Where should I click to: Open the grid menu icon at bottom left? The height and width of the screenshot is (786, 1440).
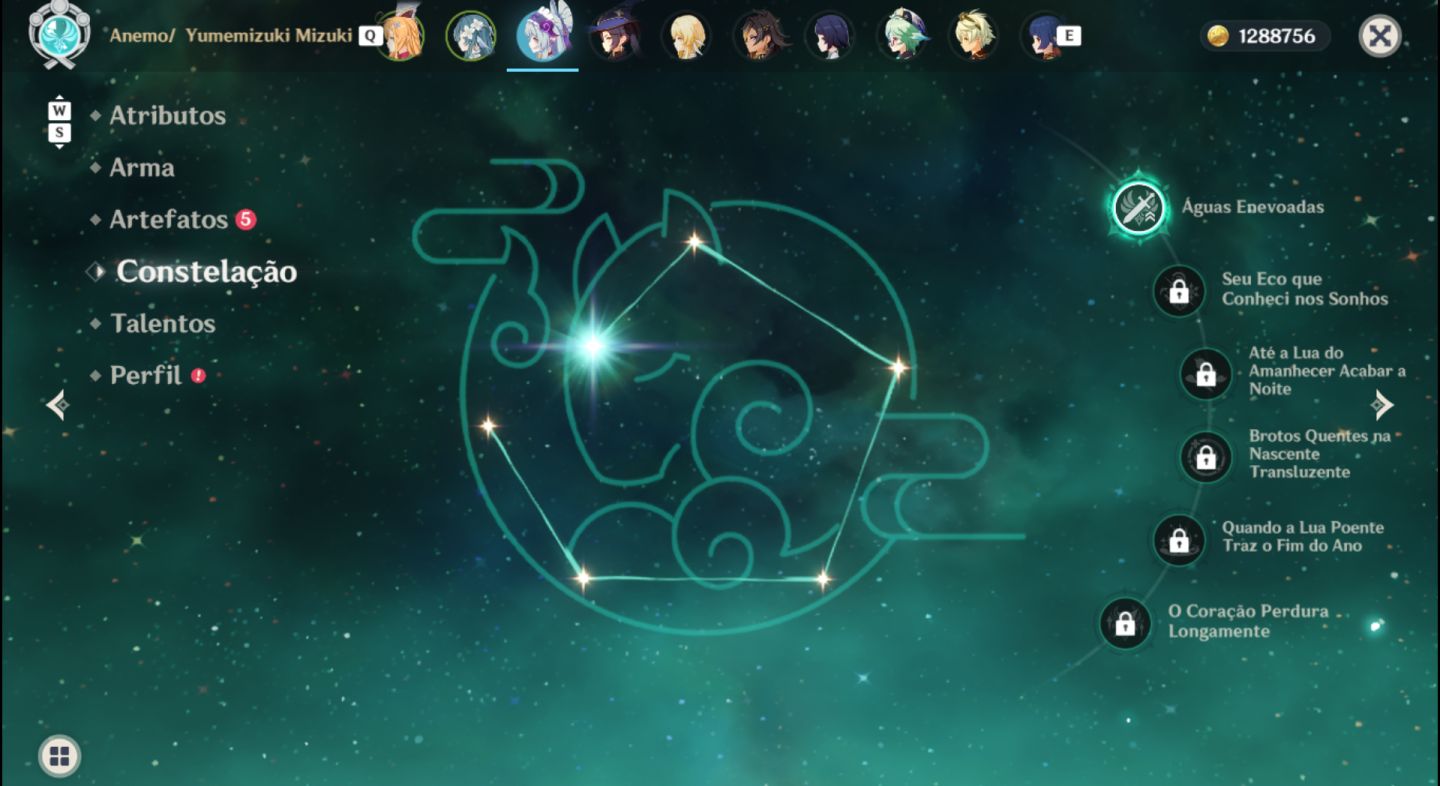(59, 756)
